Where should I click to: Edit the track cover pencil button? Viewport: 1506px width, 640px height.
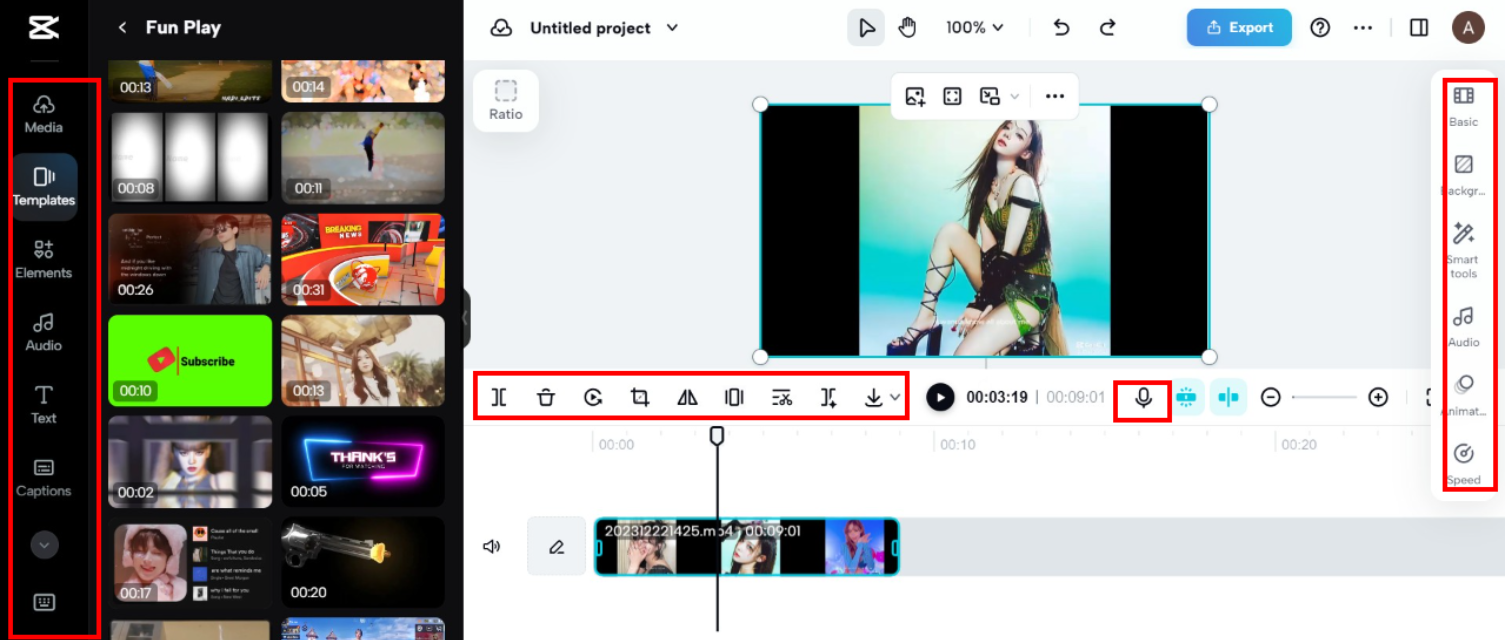(556, 546)
